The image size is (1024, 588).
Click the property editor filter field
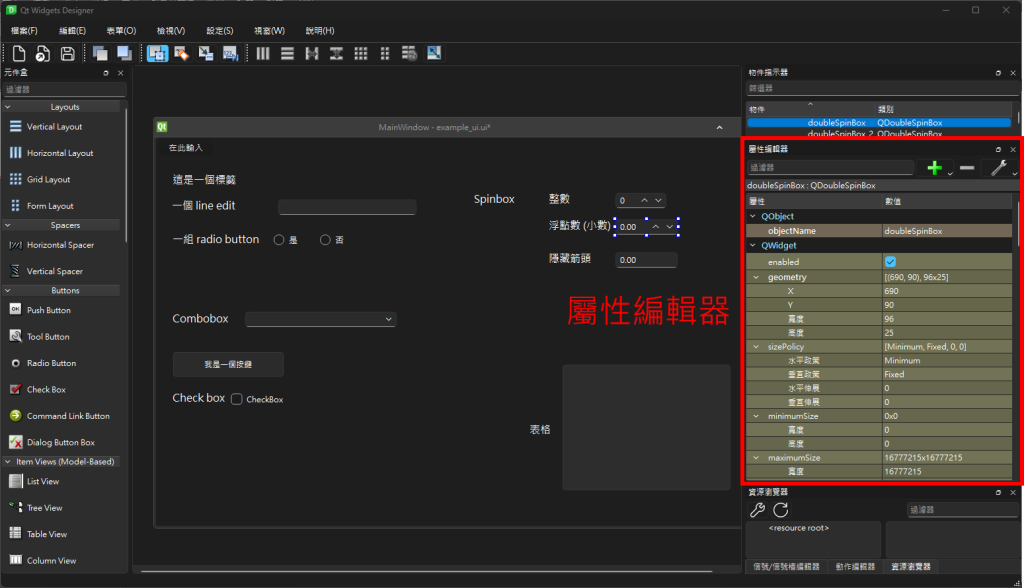click(x=830, y=168)
